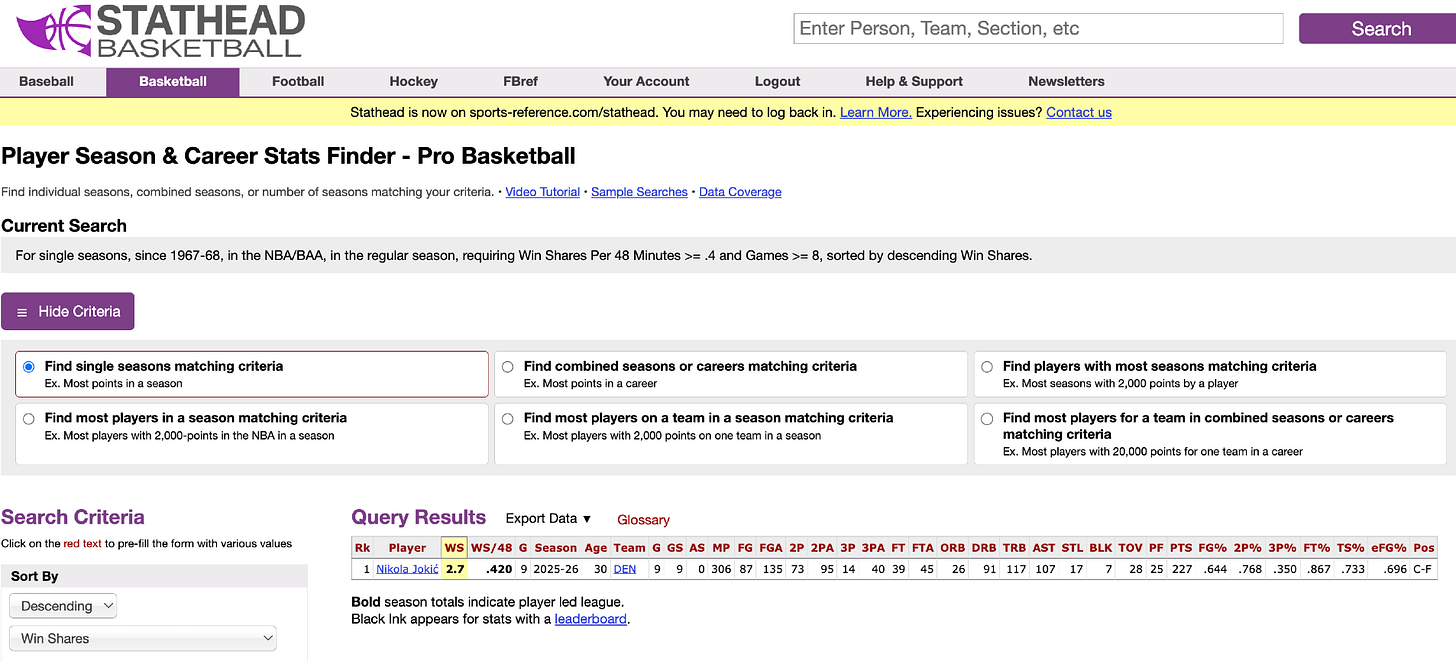Open the Sample Searches link
1456x662 pixels.
[639, 192]
